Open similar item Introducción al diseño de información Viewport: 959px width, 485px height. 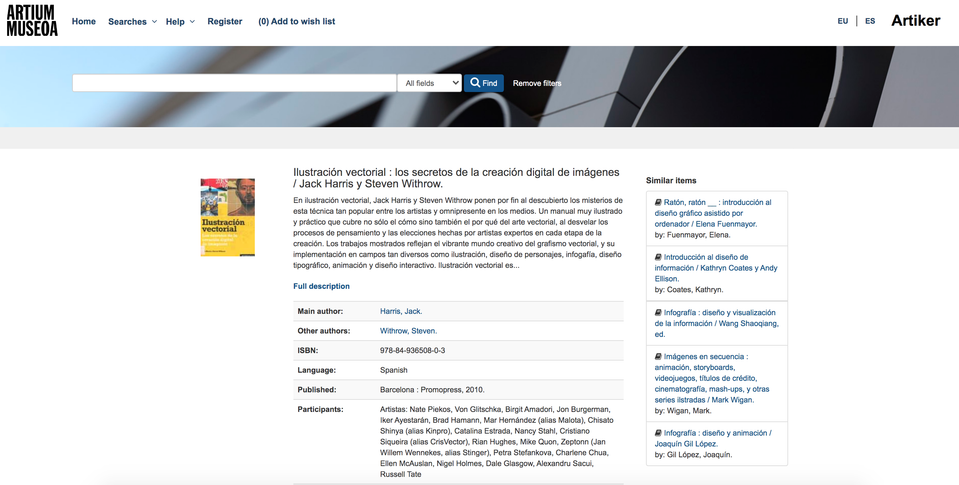[x=716, y=268]
